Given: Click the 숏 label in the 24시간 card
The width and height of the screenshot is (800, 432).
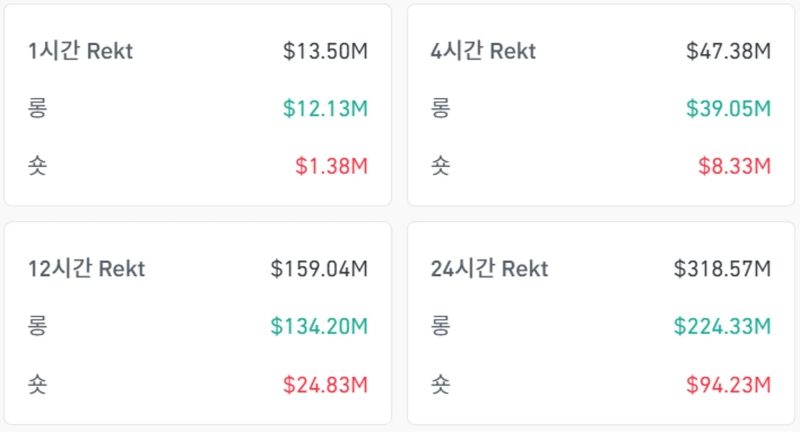Looking at the screenshot, I should (441, 384).
